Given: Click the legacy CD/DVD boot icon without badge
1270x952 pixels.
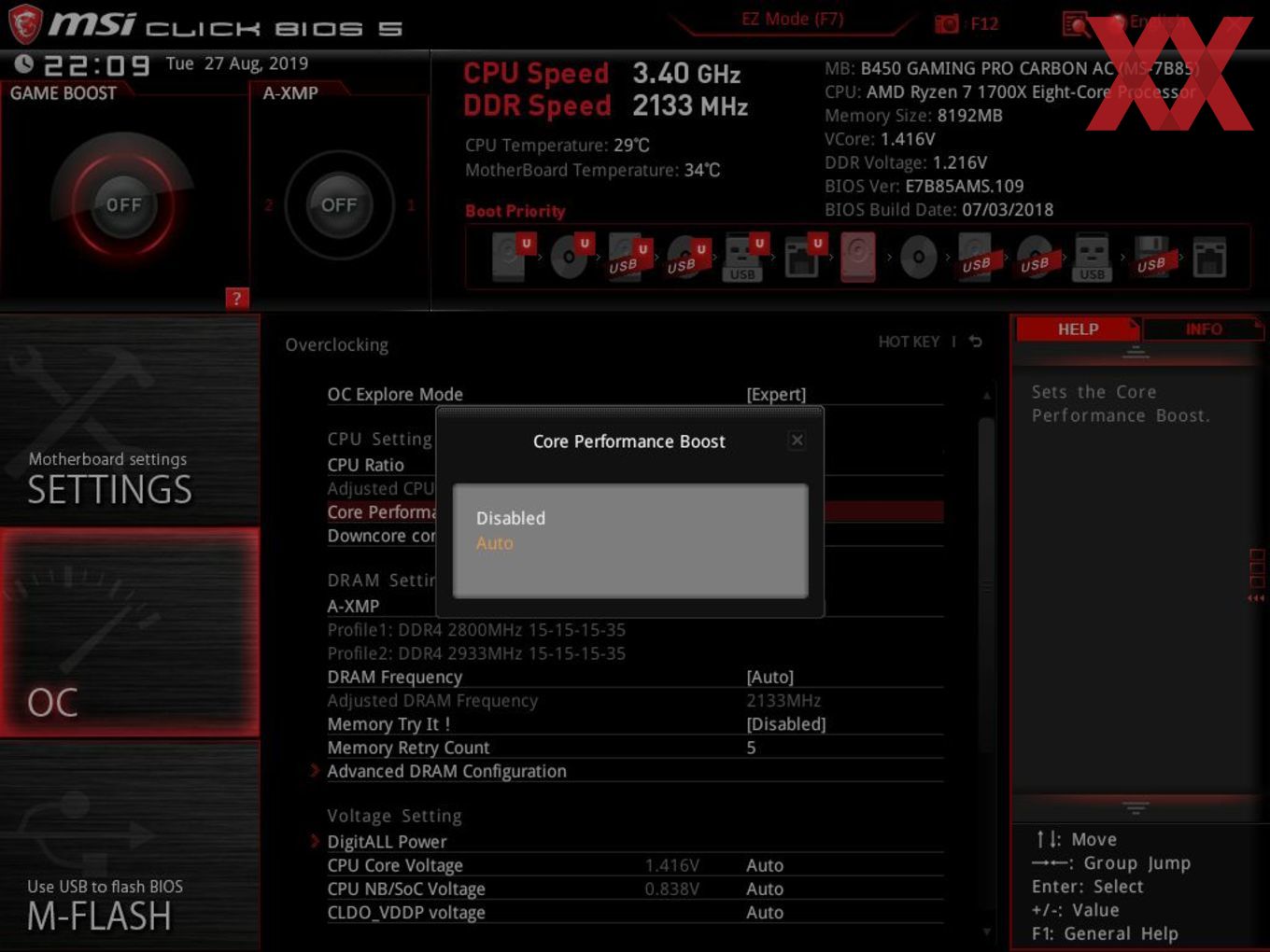Looking at the screenshot, I should pos(919,257).
